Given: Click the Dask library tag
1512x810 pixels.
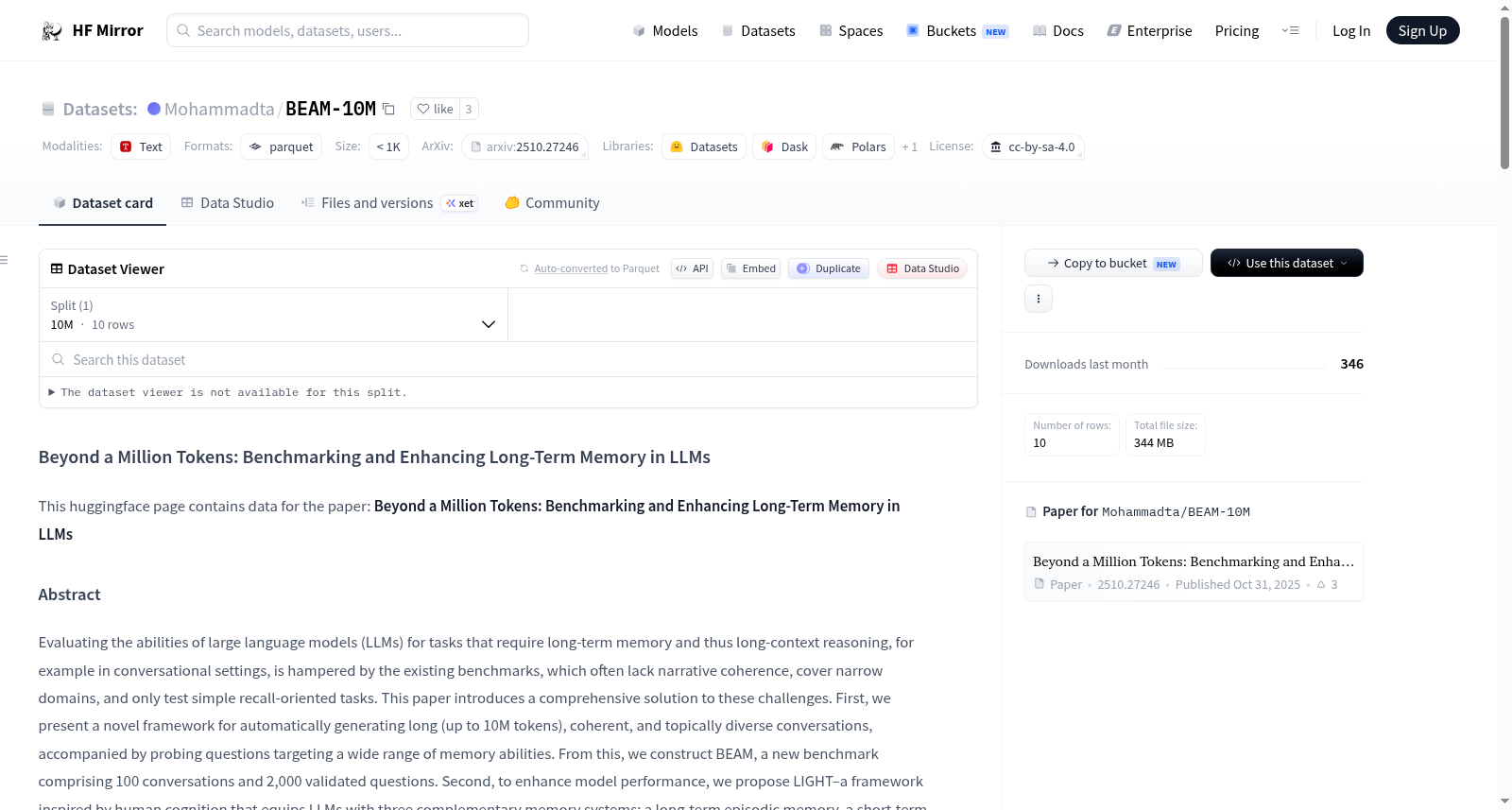Looking at the screenshot, I should [784, 146].
